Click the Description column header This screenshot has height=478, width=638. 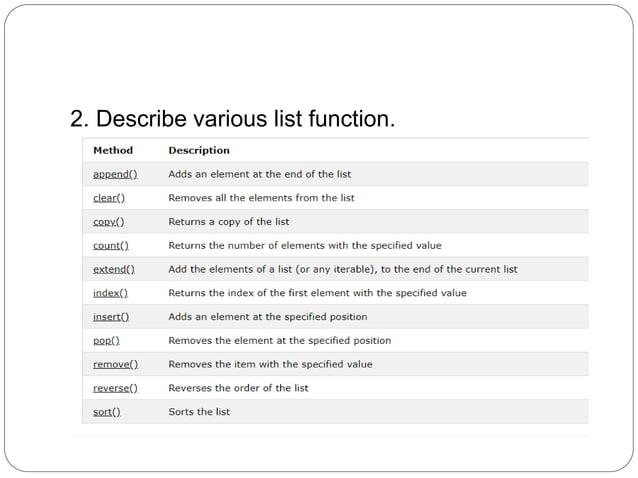click(x=198, y=150)
